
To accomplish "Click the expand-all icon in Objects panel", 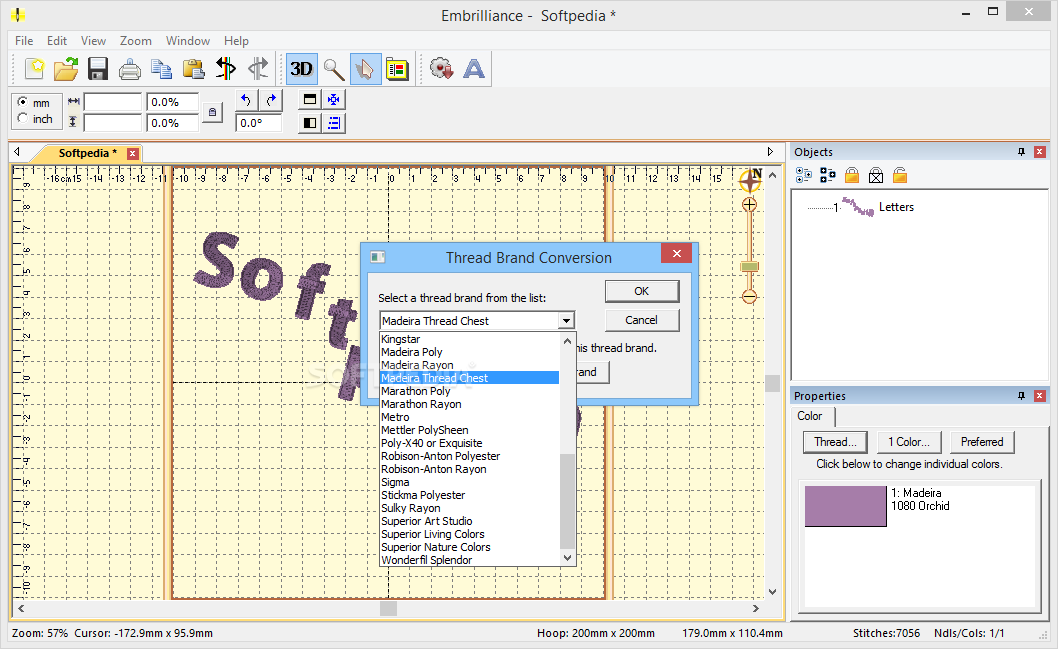I will [804, 176].
